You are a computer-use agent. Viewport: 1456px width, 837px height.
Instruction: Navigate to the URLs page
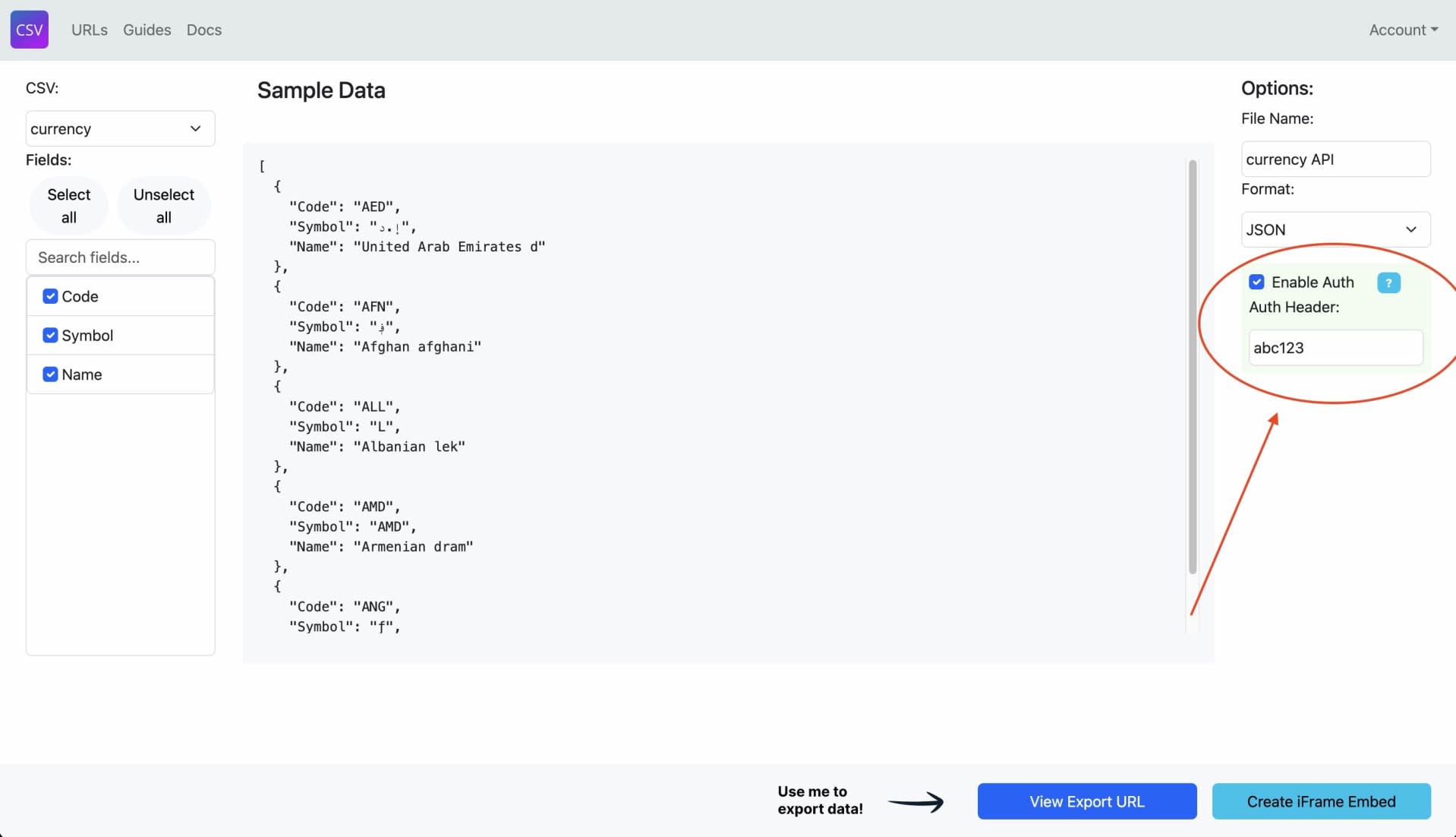(89, 30)
